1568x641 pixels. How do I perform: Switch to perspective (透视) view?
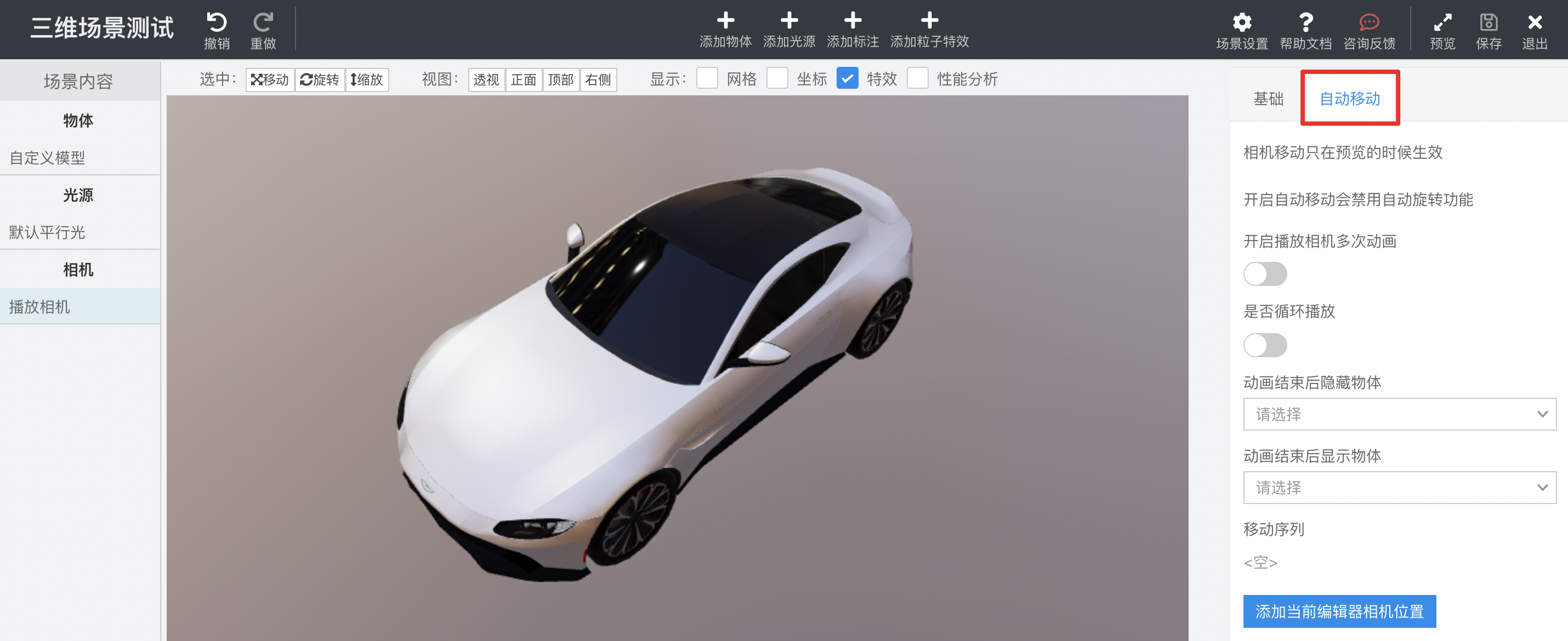coord(486,79)
